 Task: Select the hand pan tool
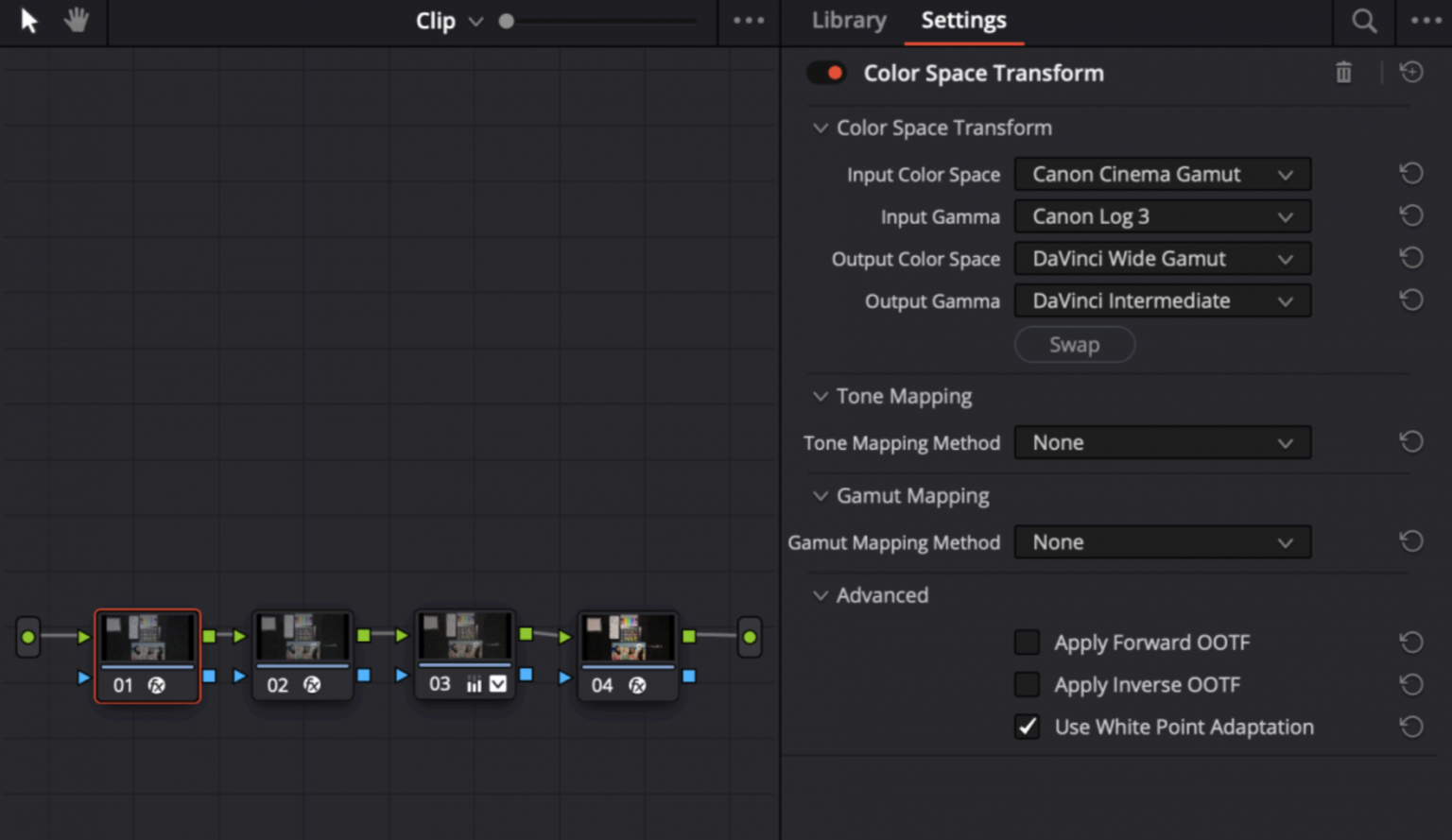76,21
